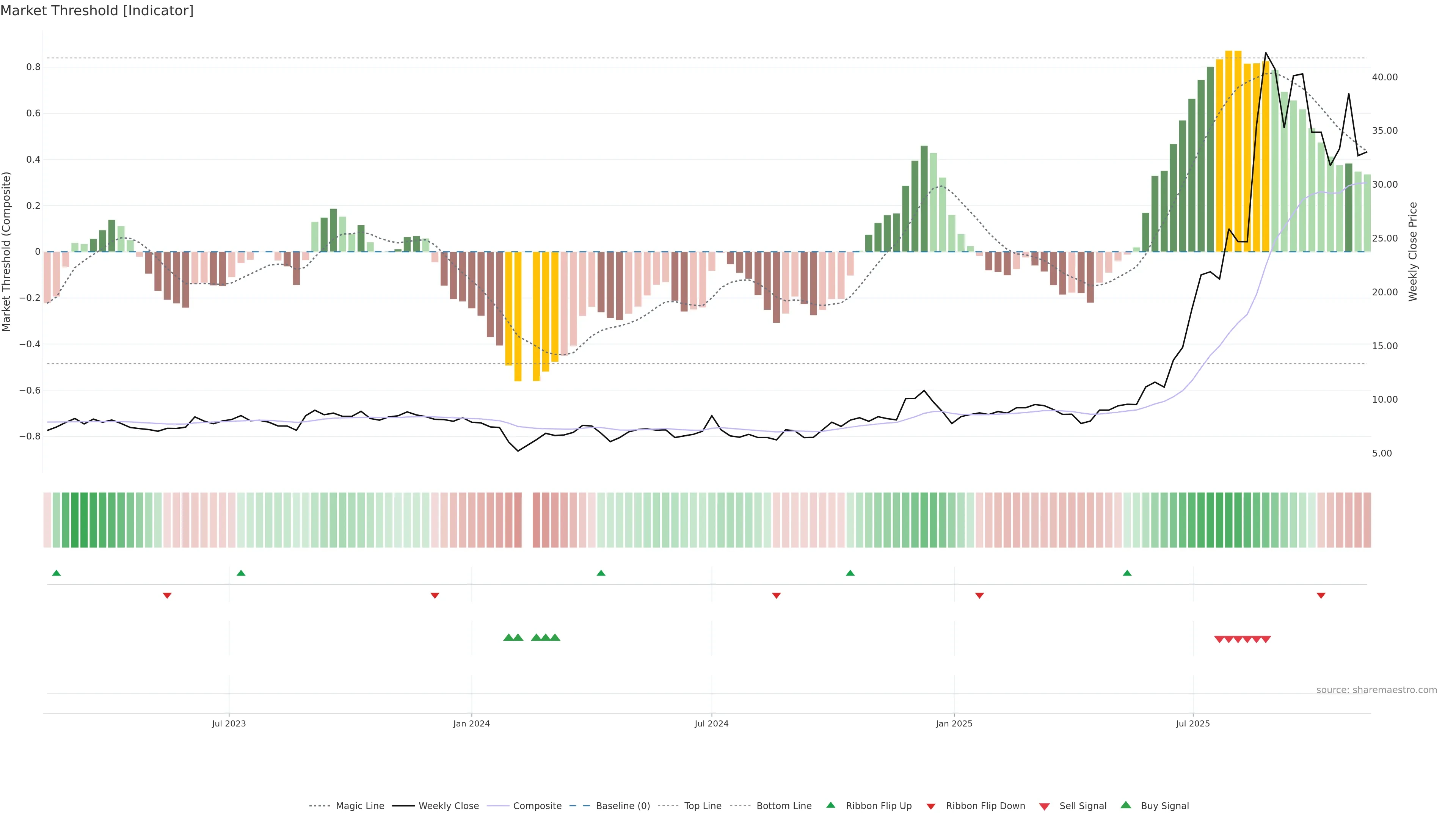Image resolution: width=1456 pixels, height=819 pixels.
Task: Click the Jul 2025 x-axis label
Action: (x=1192, y=723)
